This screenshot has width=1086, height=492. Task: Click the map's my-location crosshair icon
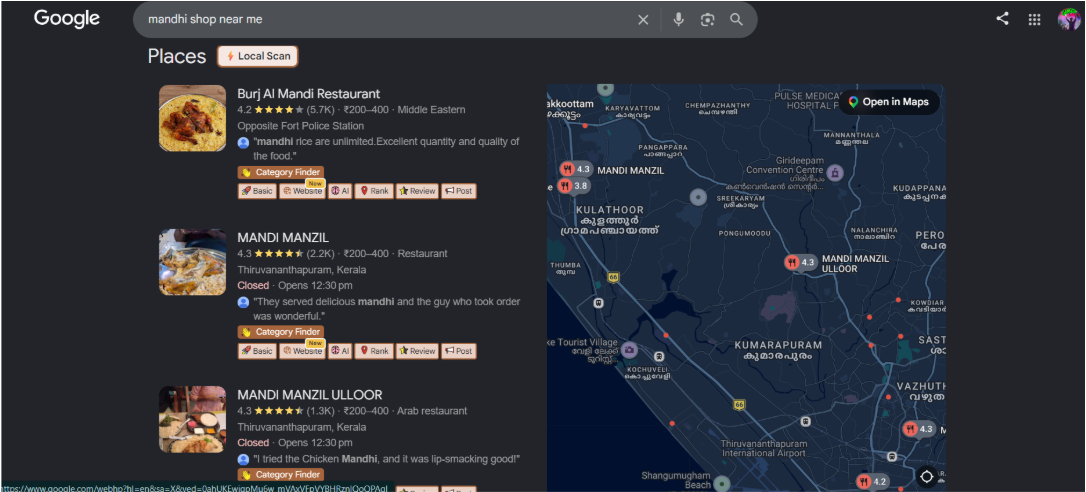(926, 477)
